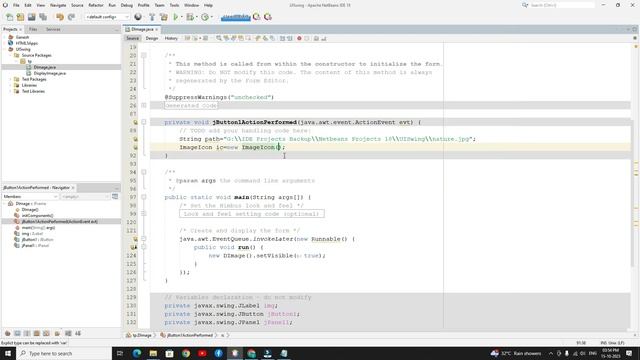Expand the Libraries node
This screenshot has width=640, height=360.
tap(11, 85)
